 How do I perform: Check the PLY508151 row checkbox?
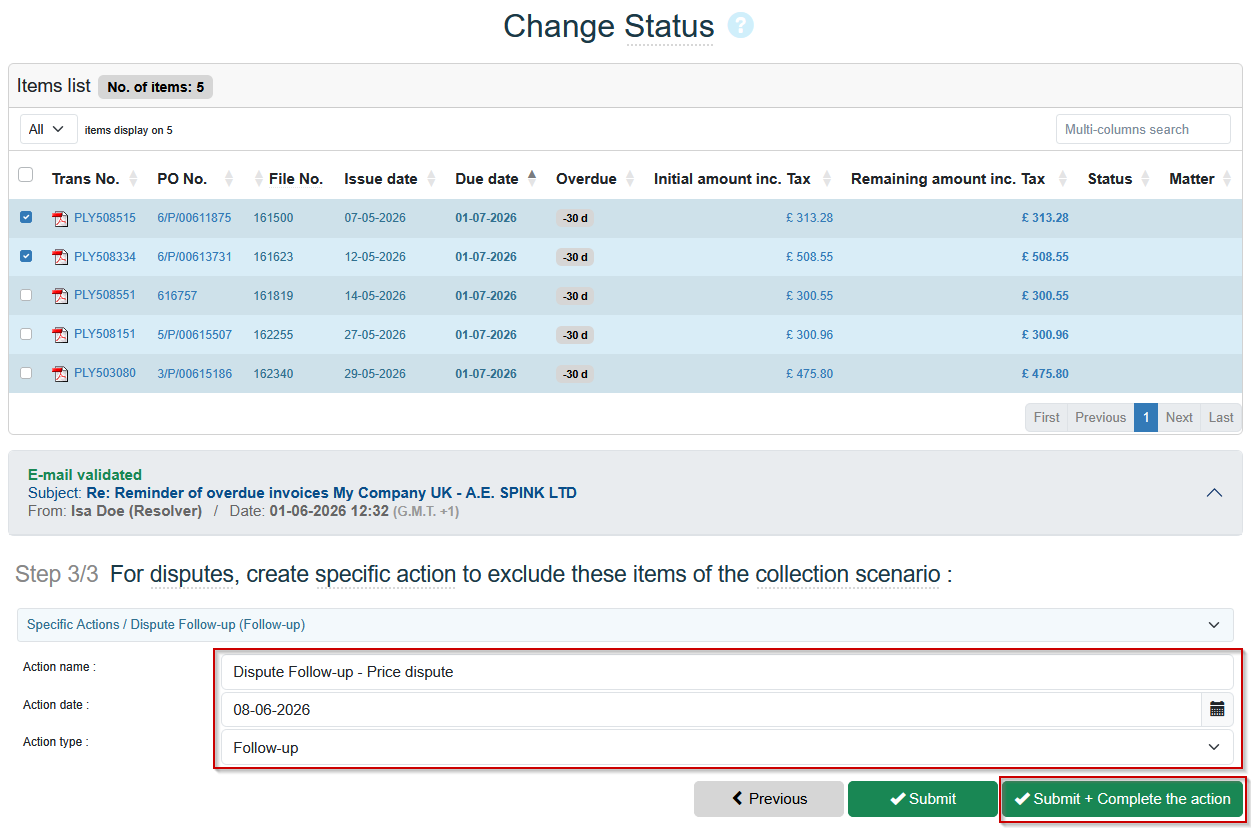pos(26,334)
